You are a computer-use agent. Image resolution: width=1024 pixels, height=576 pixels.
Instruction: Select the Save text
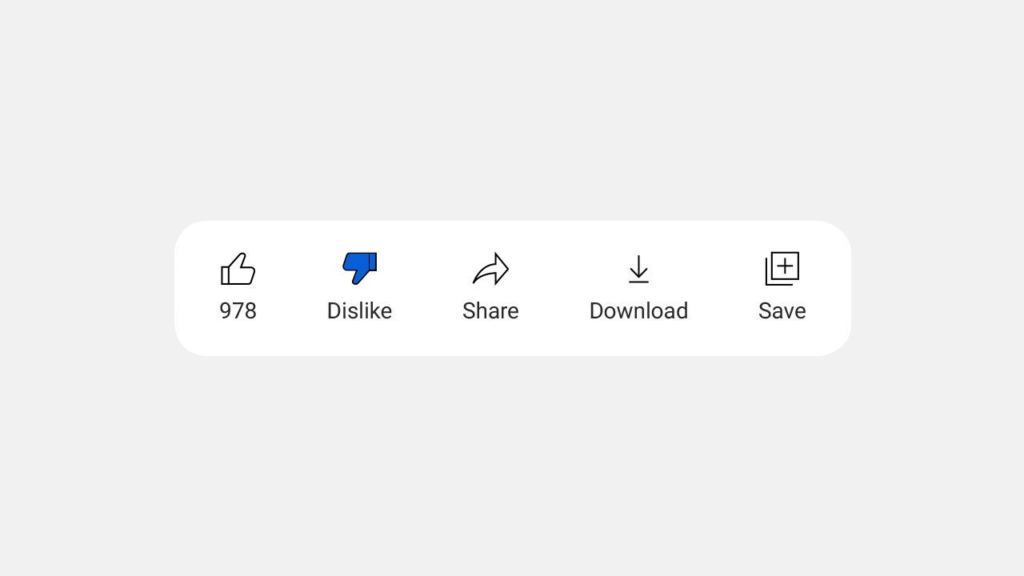(782, 311)
